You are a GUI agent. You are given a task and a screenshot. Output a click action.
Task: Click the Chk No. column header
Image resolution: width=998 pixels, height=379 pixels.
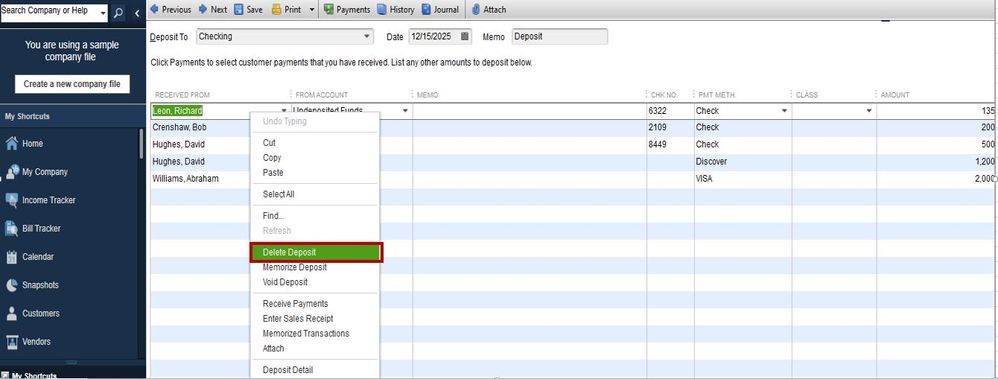[x=664, y=95]
